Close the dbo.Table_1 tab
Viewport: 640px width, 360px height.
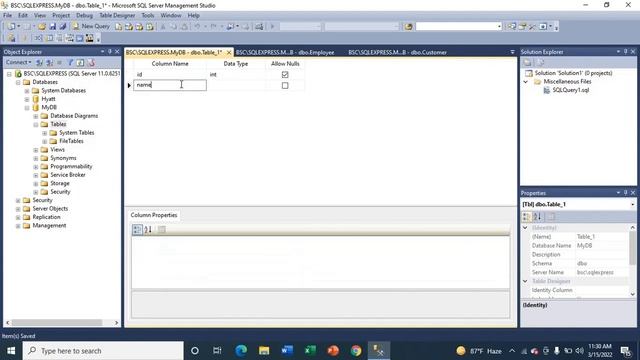tap(229, 53)
